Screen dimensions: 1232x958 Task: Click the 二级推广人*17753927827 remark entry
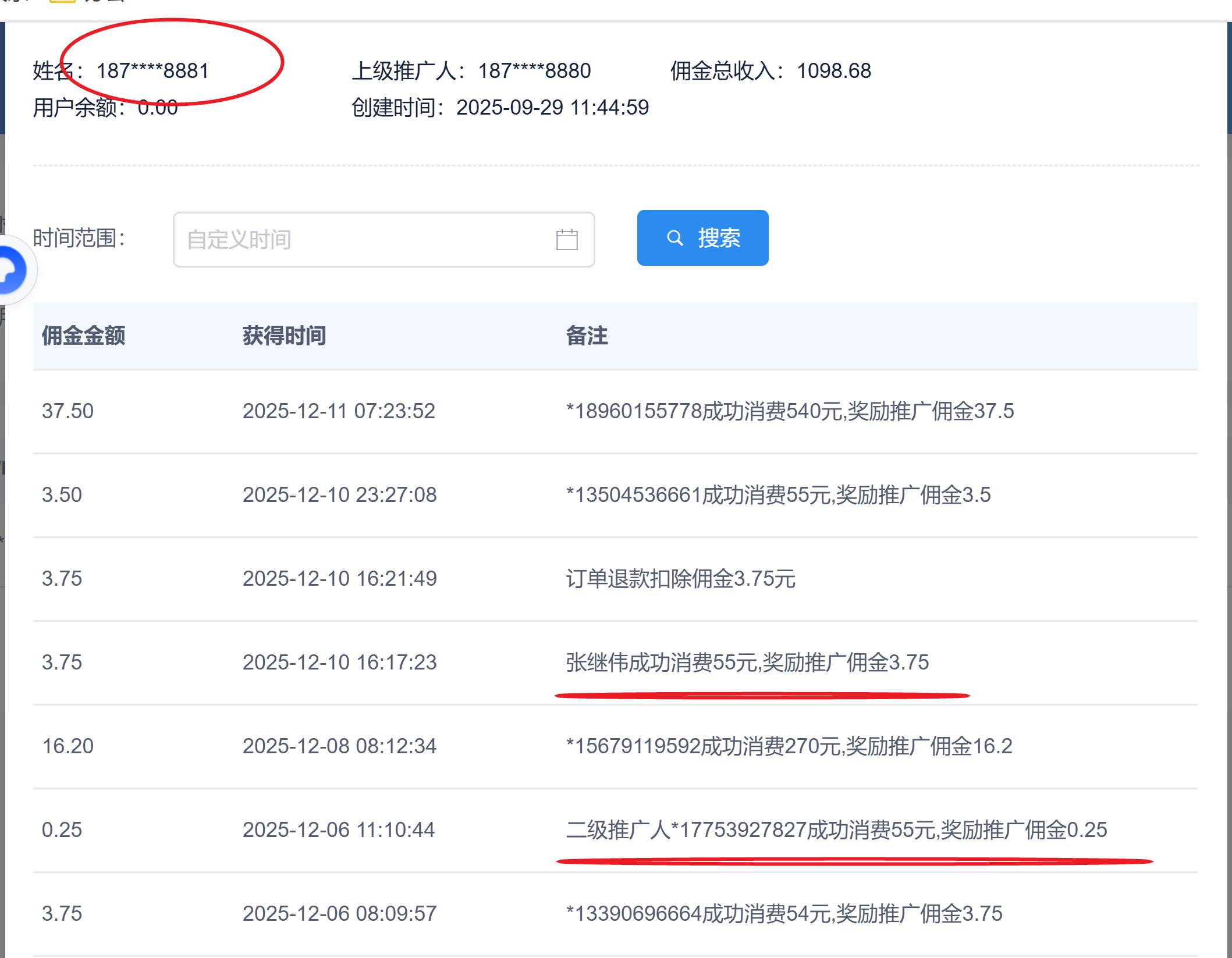(836, 830)
